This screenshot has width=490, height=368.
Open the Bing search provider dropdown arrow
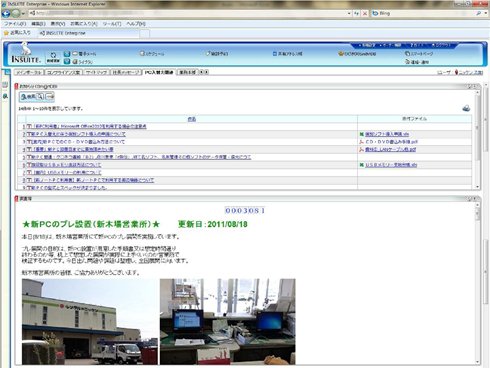(x=486, y=13)
